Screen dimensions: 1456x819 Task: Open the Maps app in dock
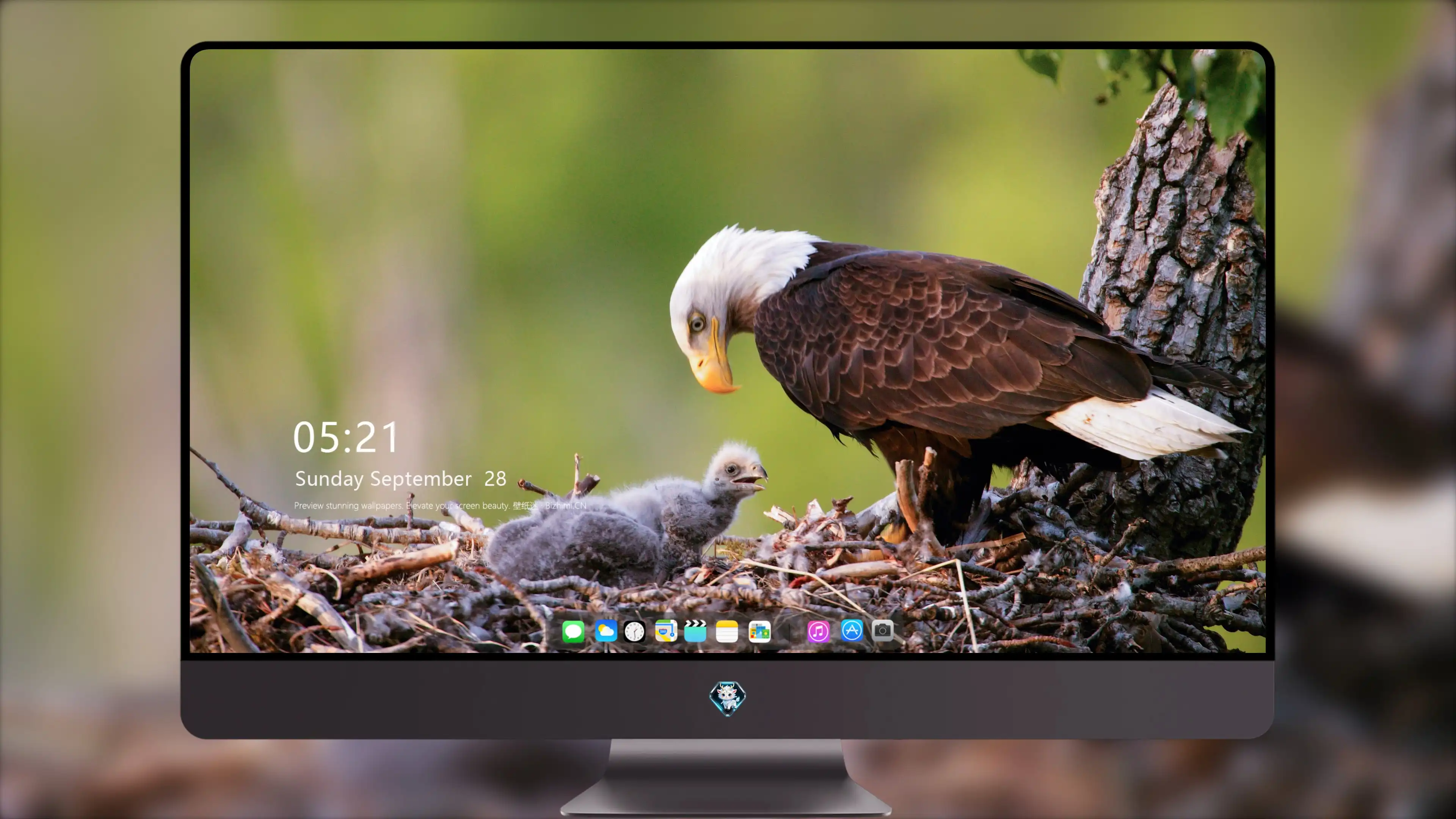[x=666, y=631]
